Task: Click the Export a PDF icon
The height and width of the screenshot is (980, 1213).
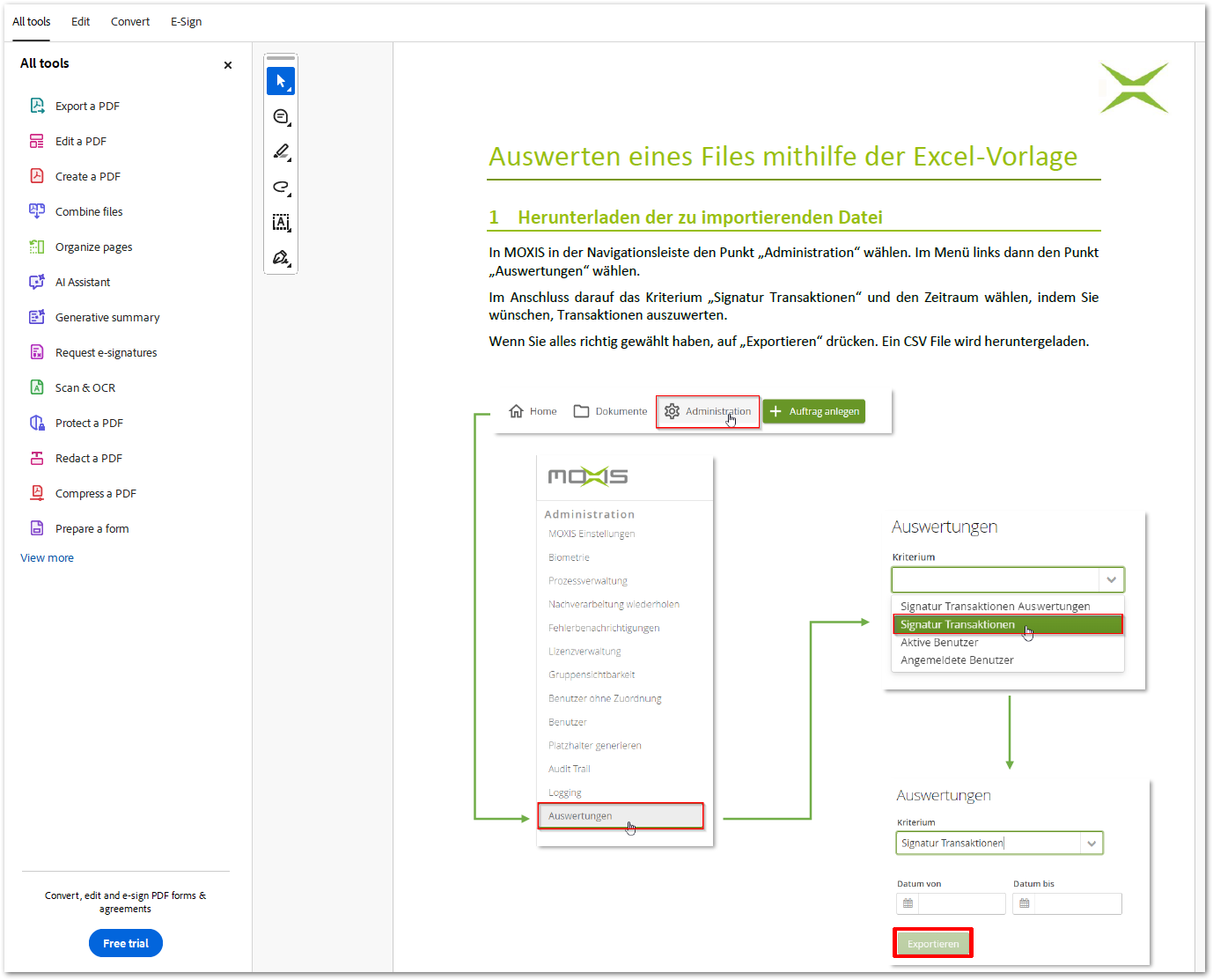Action: click(37, 106)
